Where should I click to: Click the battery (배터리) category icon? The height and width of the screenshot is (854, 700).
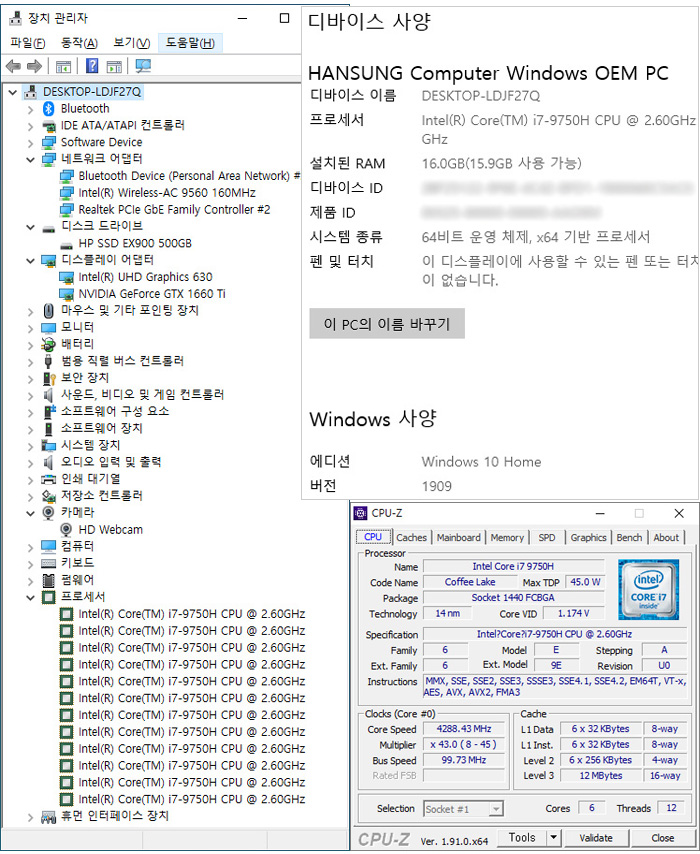pos(48,344)
